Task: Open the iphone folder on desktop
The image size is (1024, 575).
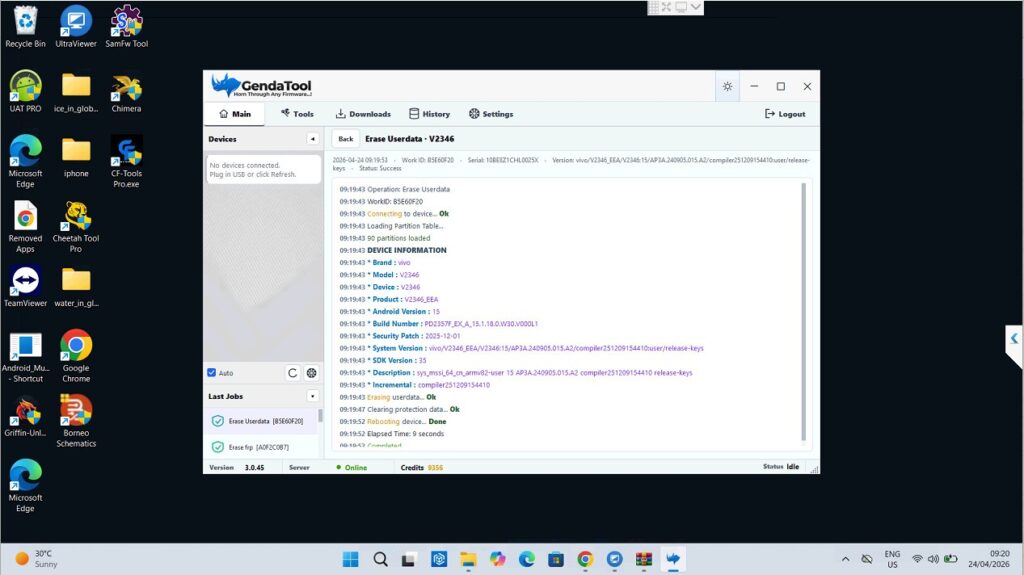Action: click(x=76, y=157)
